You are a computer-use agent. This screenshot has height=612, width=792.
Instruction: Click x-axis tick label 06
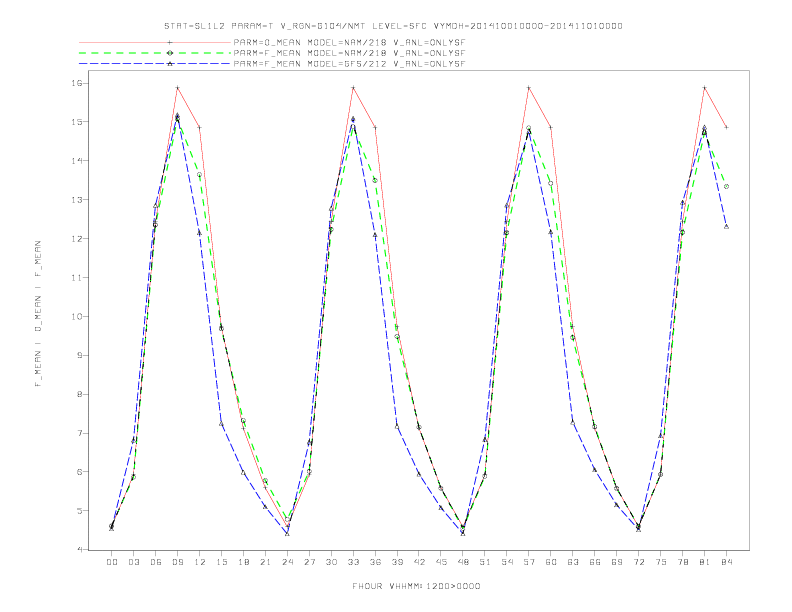(156, 562)
